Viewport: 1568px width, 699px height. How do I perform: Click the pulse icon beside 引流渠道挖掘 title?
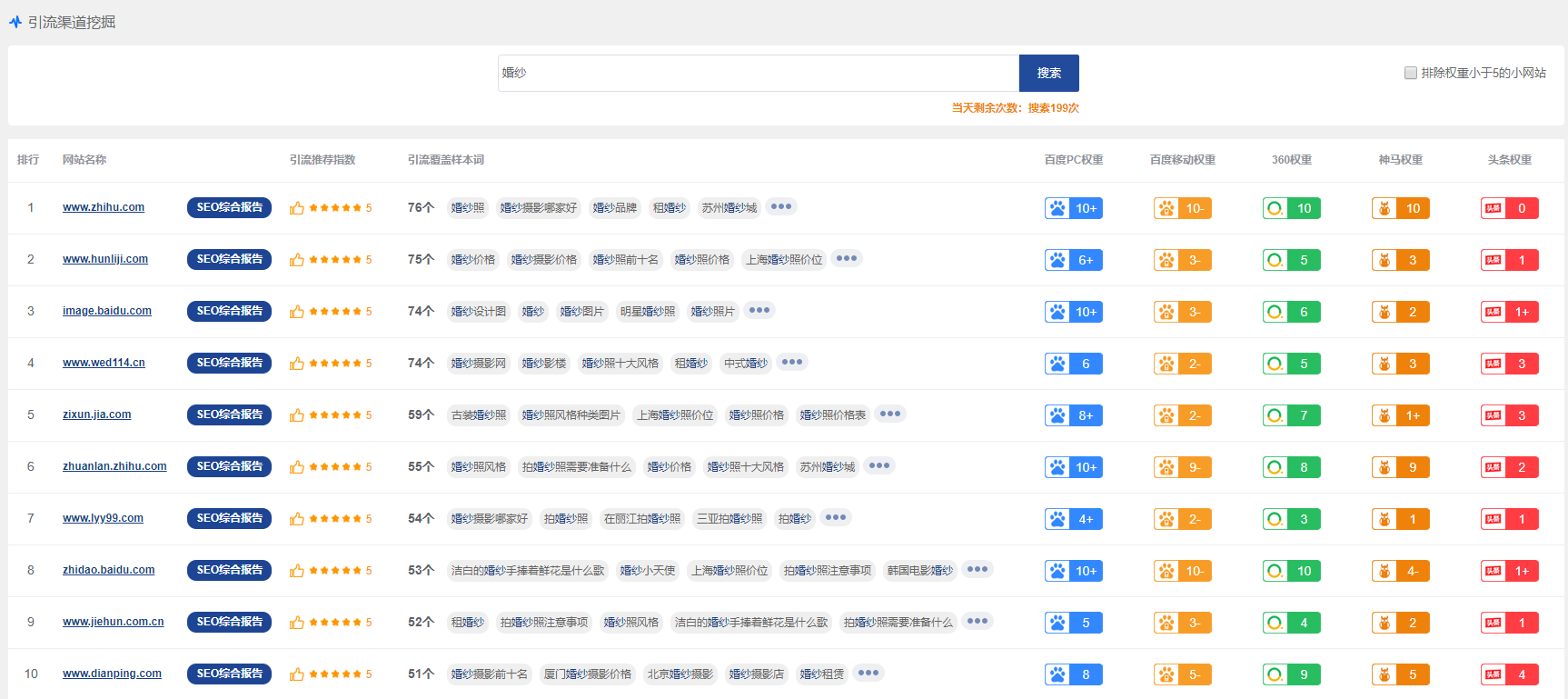(x=15, y=22)
